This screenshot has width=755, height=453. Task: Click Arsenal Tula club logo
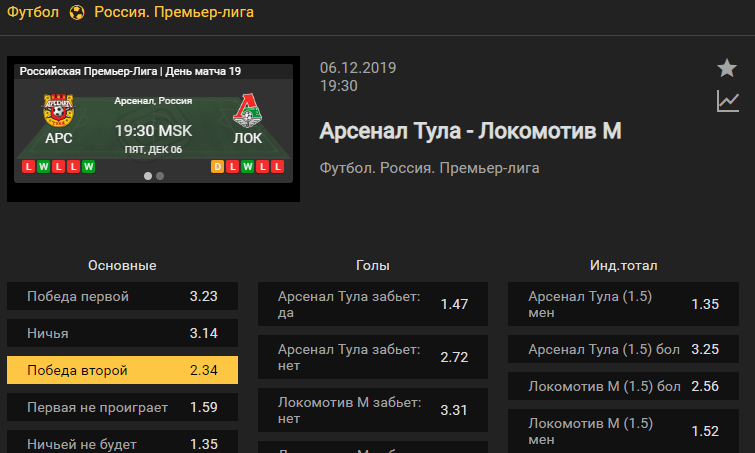(58, 110)
